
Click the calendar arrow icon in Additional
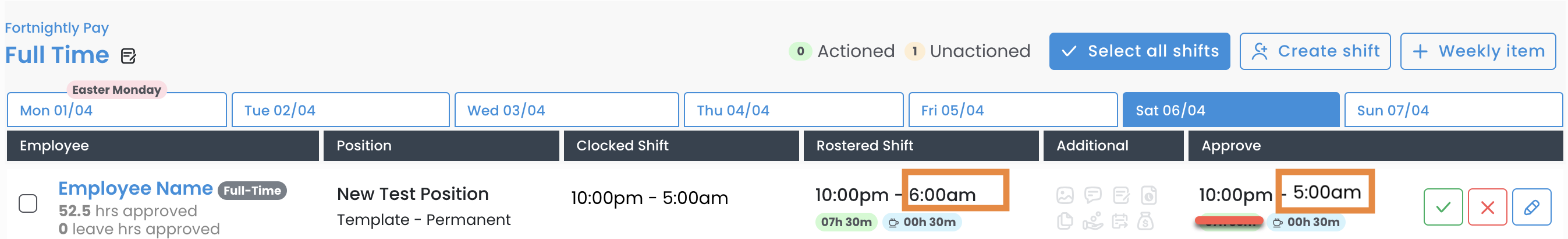click(1120, 221)
